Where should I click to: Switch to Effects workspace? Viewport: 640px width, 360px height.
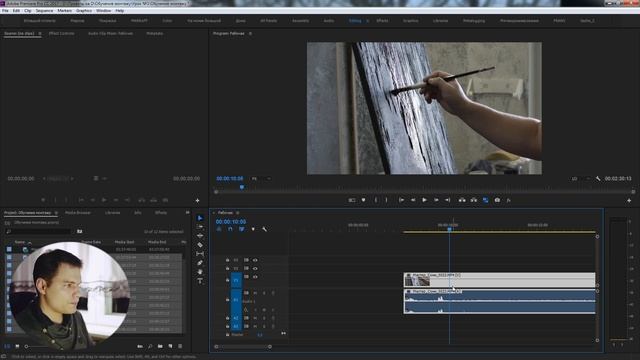click(x=382, y=20)
